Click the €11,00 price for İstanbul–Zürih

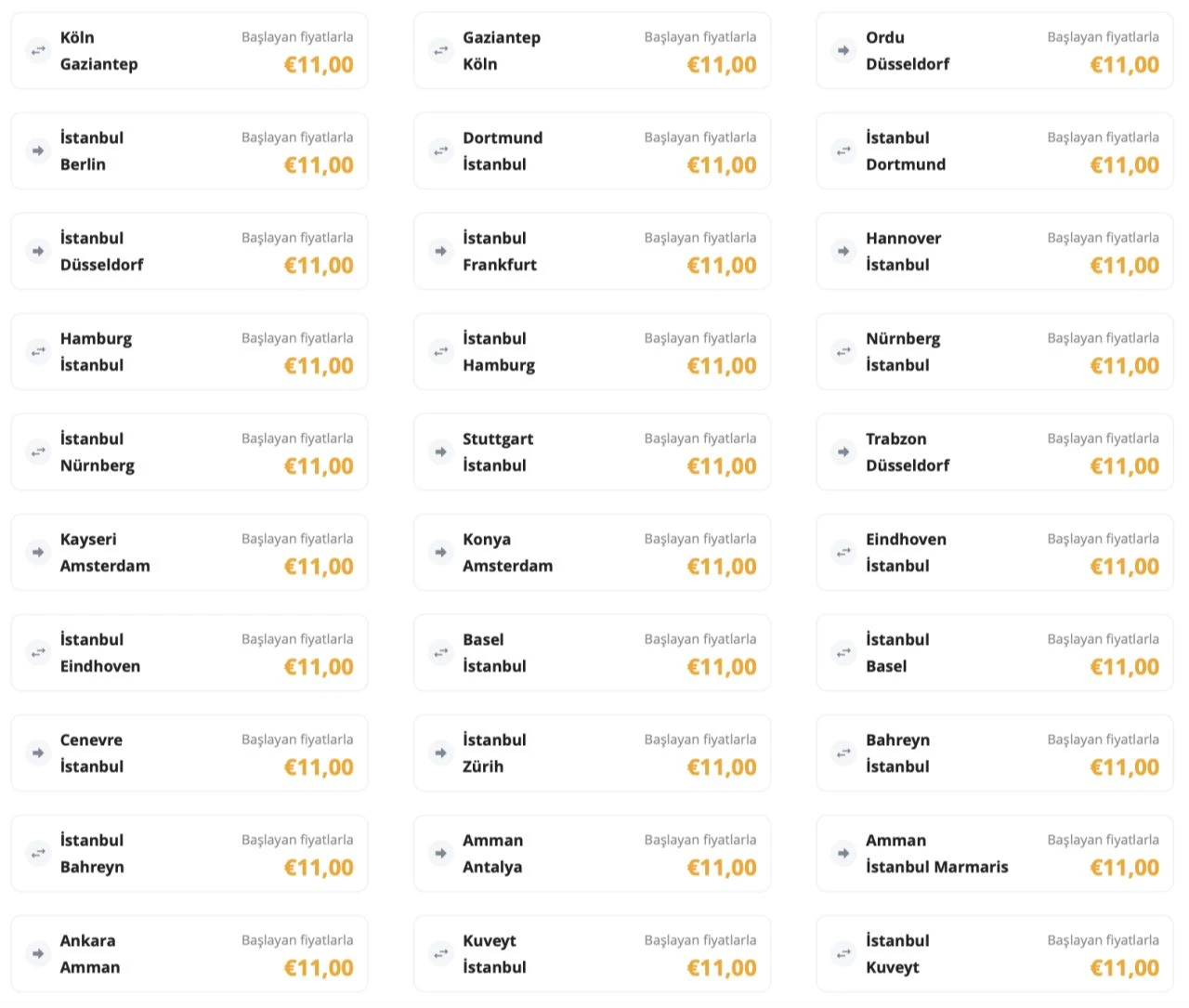[x=721, y=766]
